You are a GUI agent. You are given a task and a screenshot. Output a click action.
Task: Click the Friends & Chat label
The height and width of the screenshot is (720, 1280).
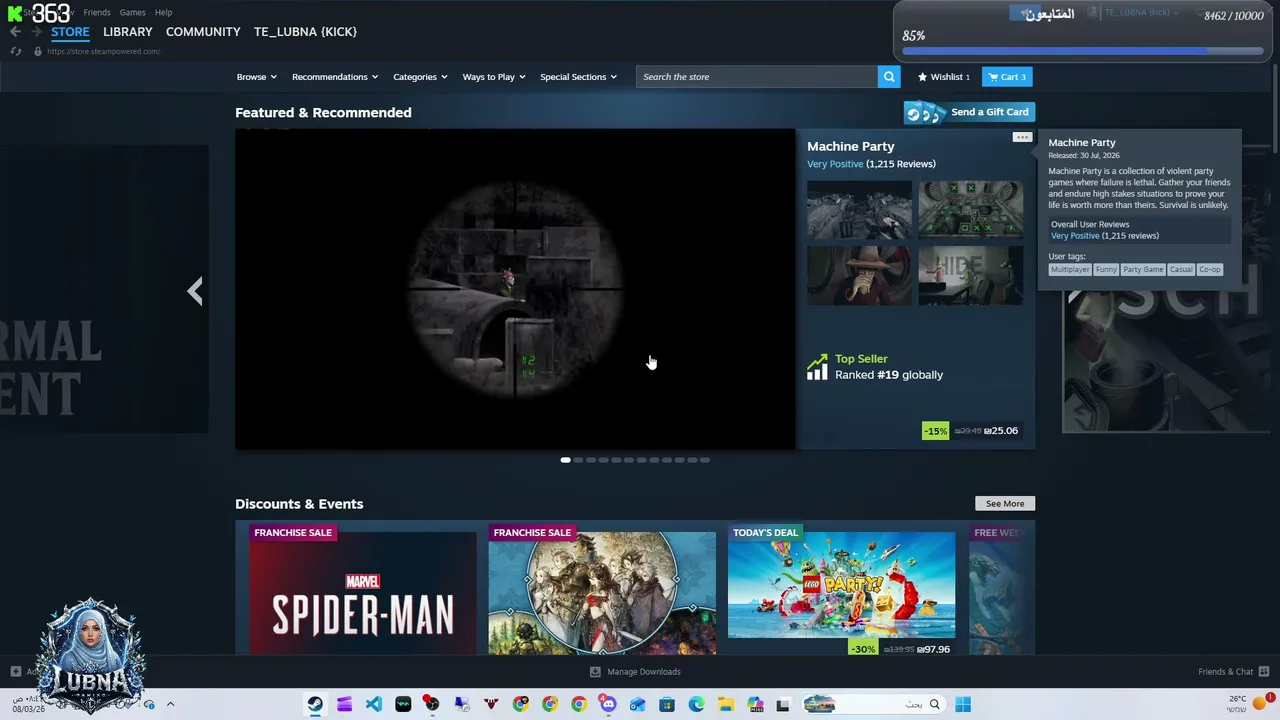coord(1226,672)
